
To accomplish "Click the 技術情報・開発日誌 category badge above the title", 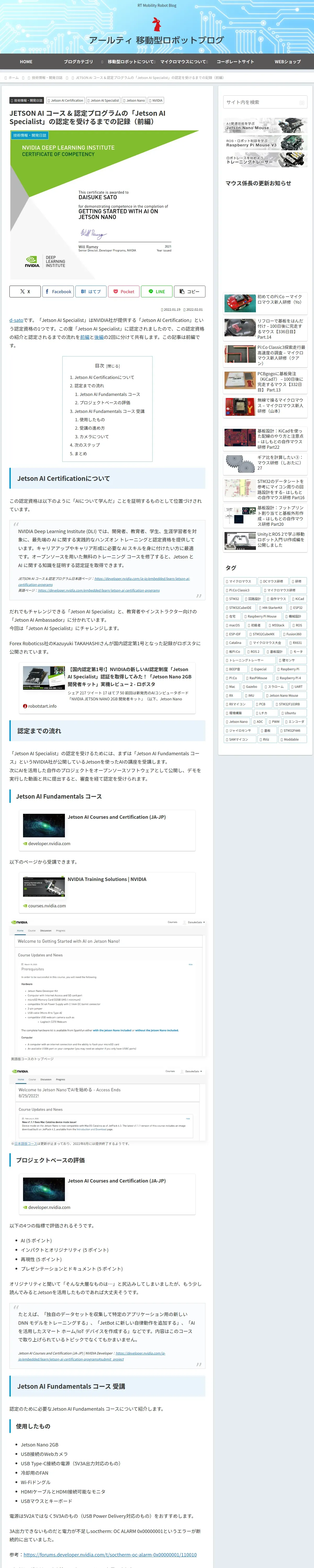I will [x=27, y=100].
